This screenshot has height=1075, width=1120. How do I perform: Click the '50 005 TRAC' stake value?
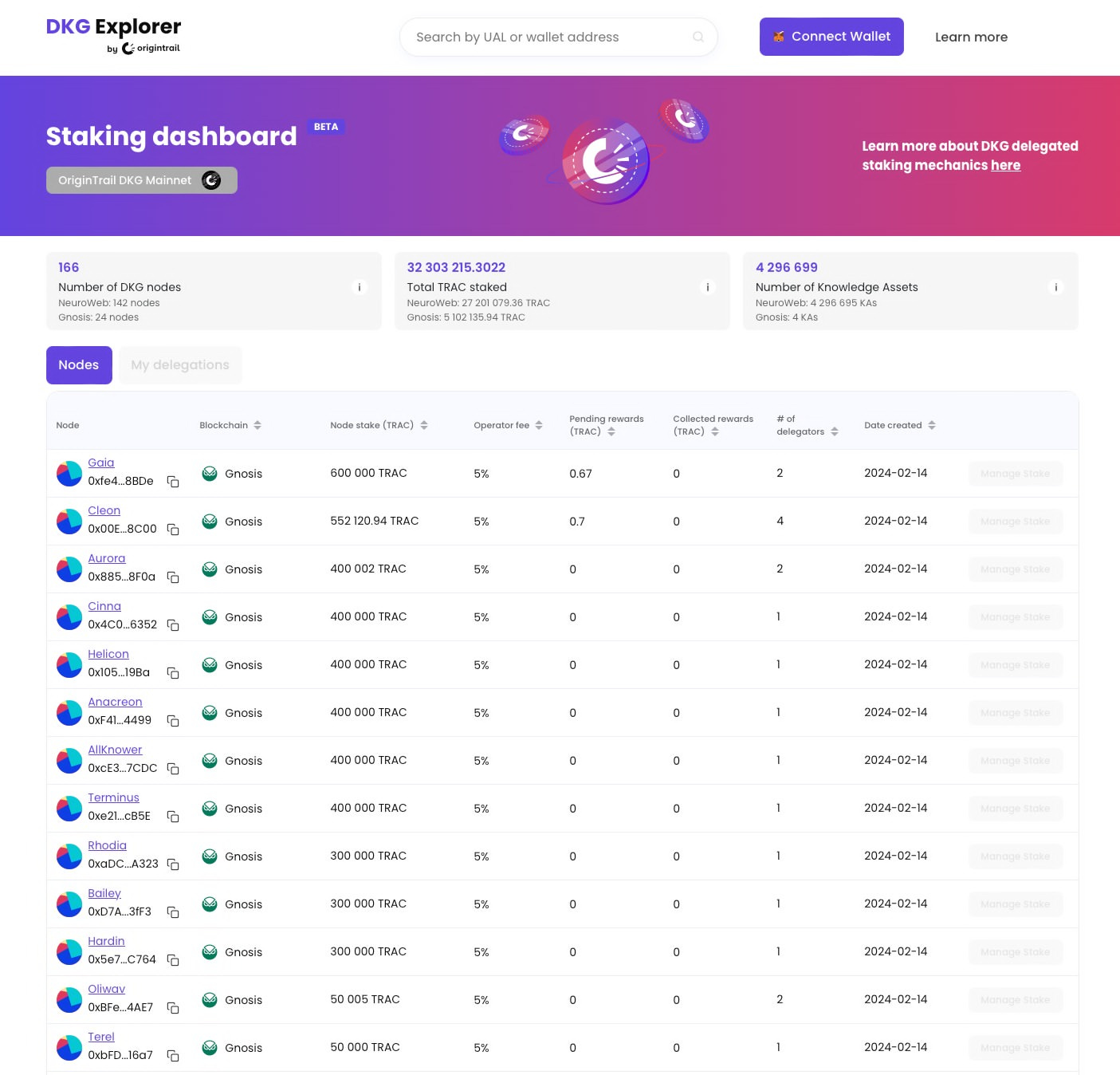(x=365, y=999)
